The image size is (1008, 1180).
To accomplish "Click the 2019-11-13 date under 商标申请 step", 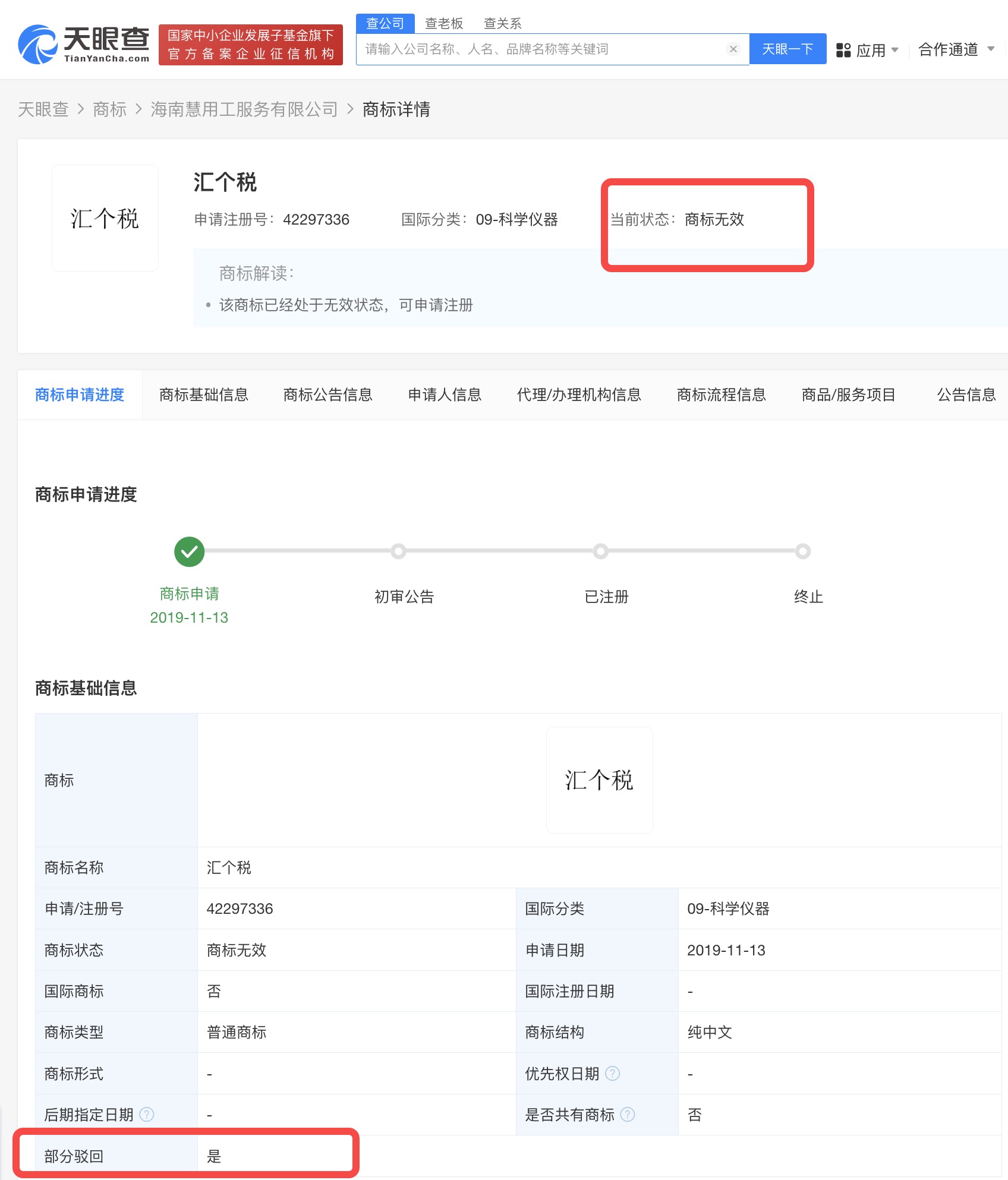I will (x=189, y=617).
